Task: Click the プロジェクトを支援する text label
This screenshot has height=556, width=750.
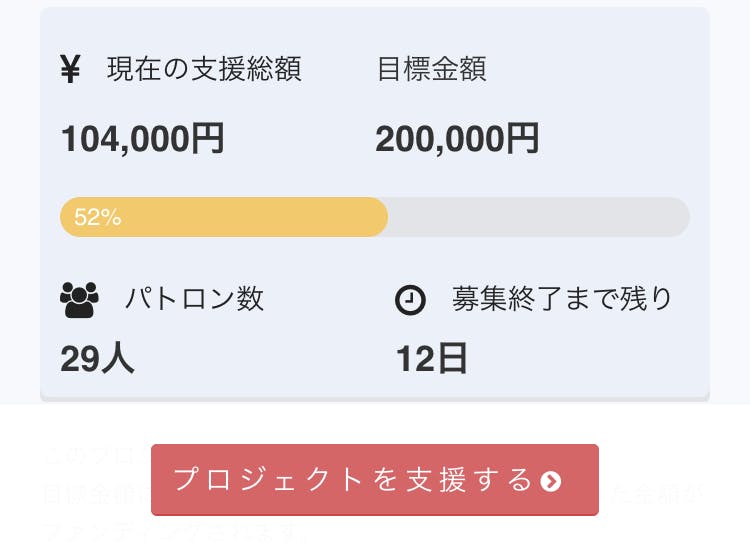Action: pyautogui.click(x=353, y=480)
